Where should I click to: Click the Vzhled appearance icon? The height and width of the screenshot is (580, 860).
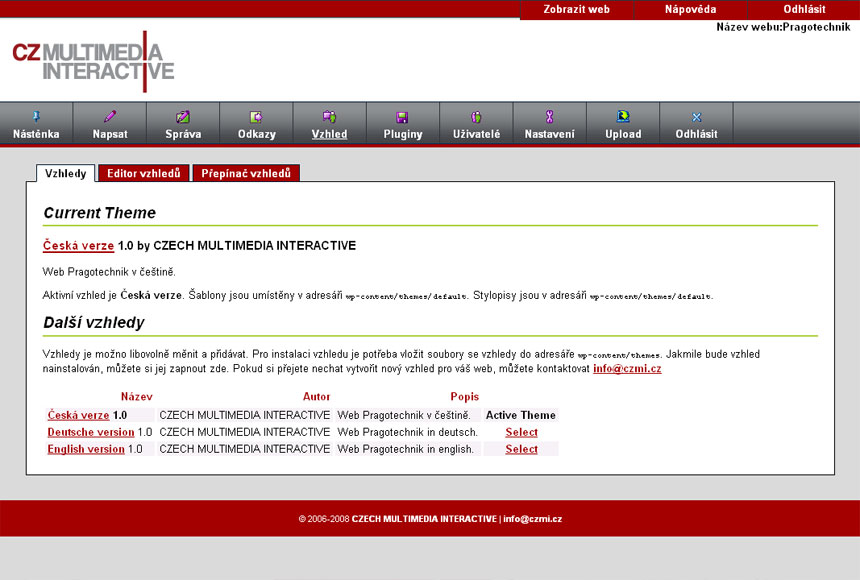329,116
